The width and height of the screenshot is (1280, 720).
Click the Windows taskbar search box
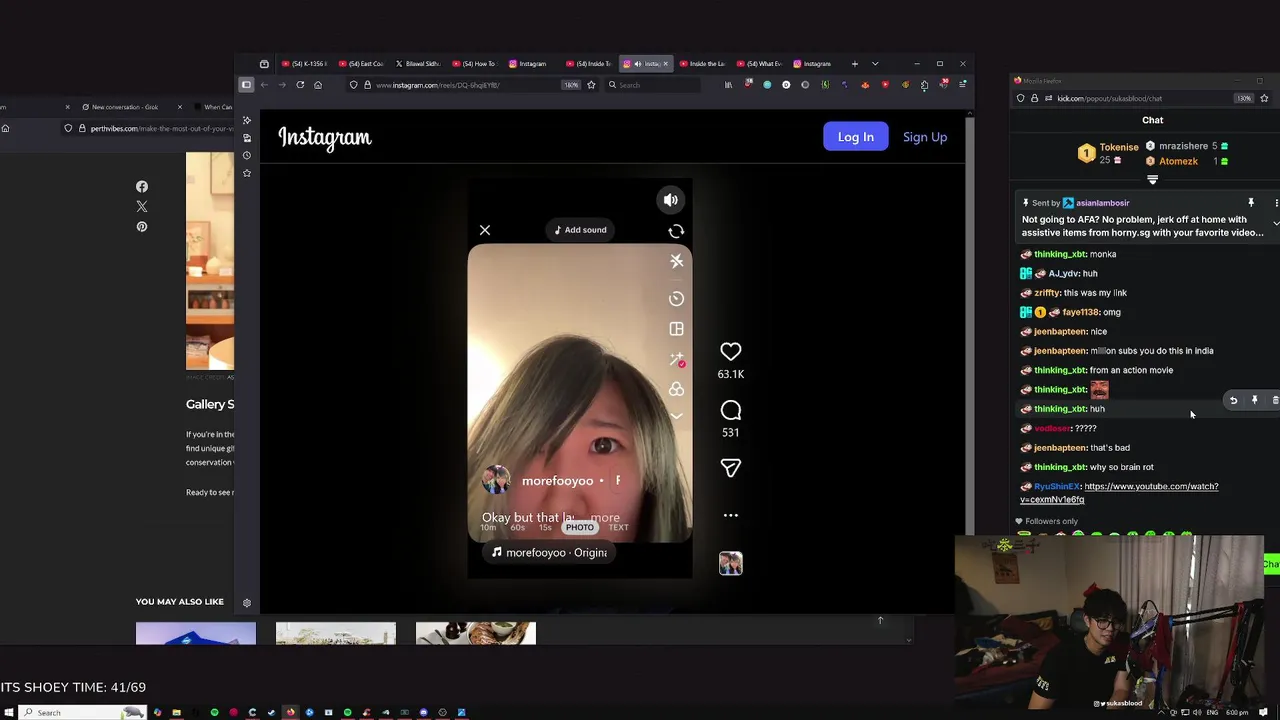tap(82, 712)
